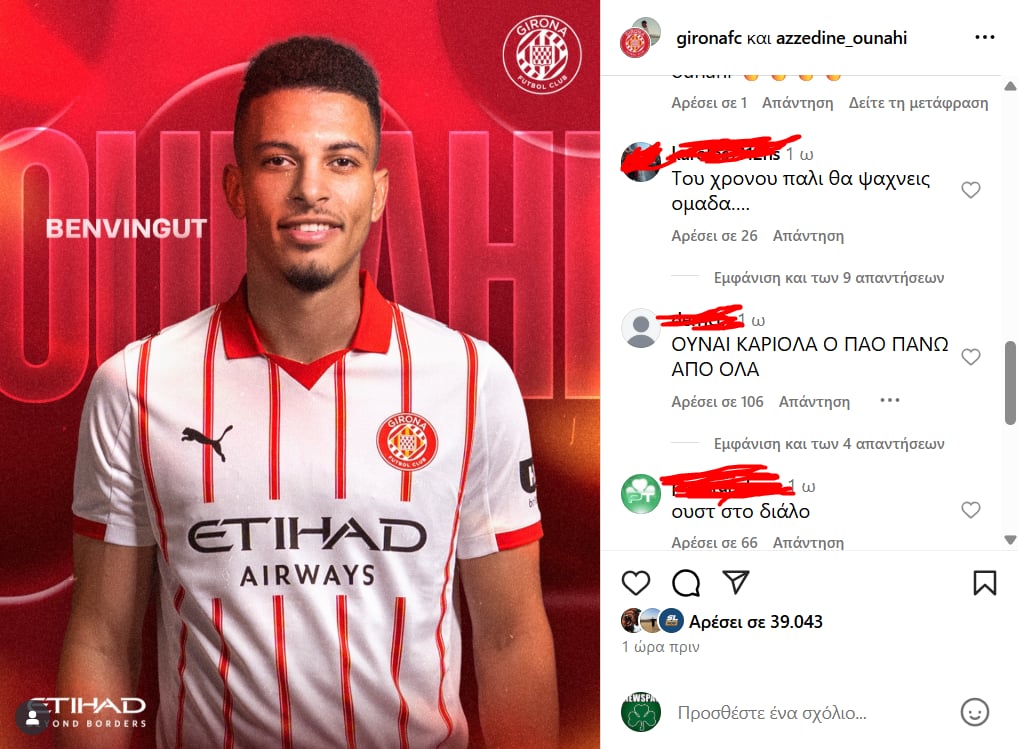The width and height of the screenshot is (1018, 749).
Task: Click the comments scrollbar thumb
Action: point(1010,383)
